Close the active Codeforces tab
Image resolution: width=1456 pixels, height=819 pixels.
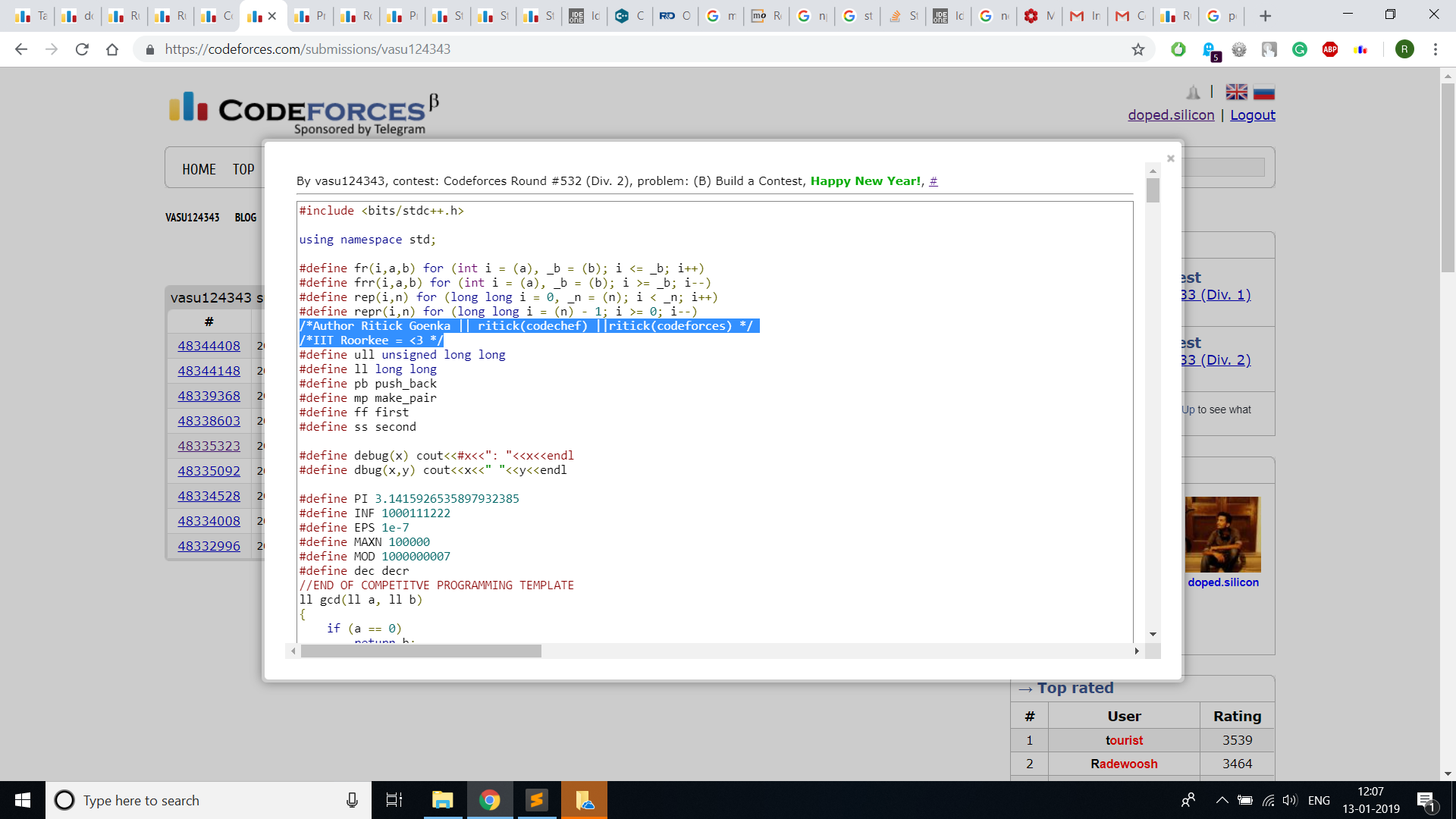coord(272,16)
